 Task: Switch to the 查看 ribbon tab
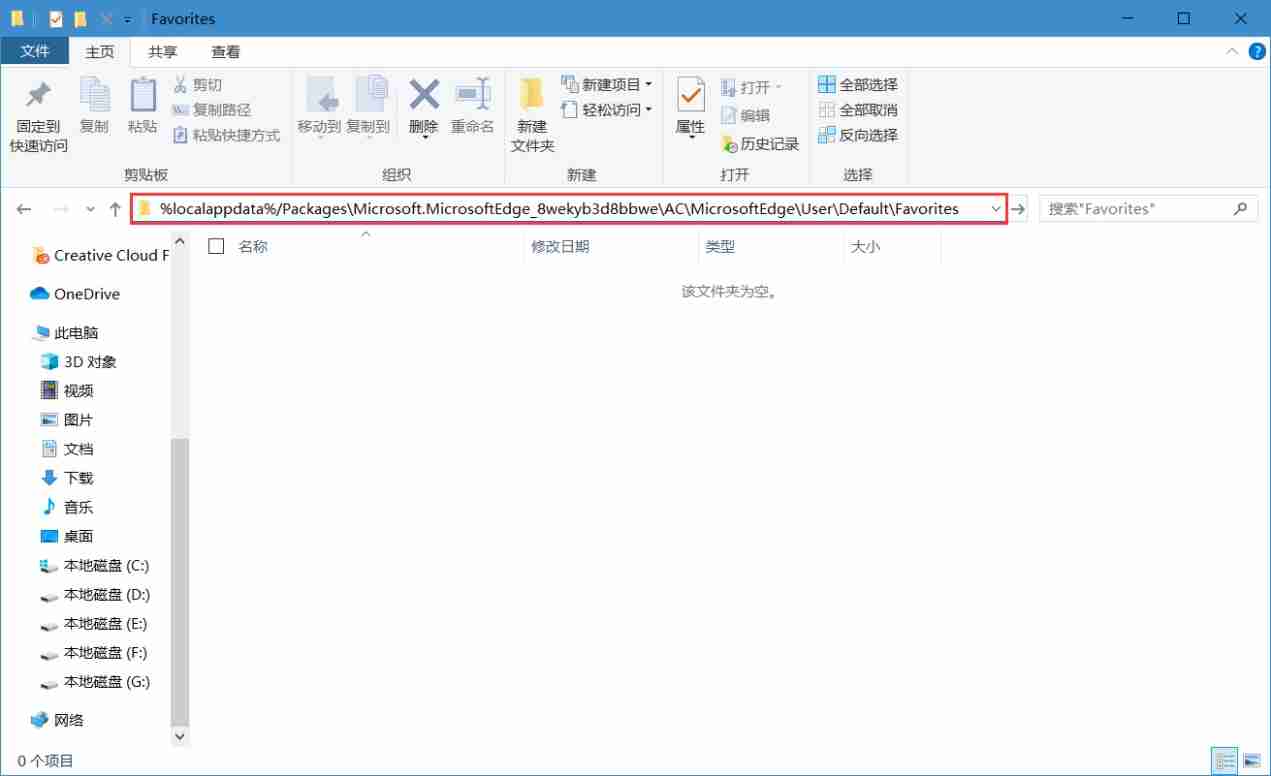pyautogui.click(x=225, y=51)
